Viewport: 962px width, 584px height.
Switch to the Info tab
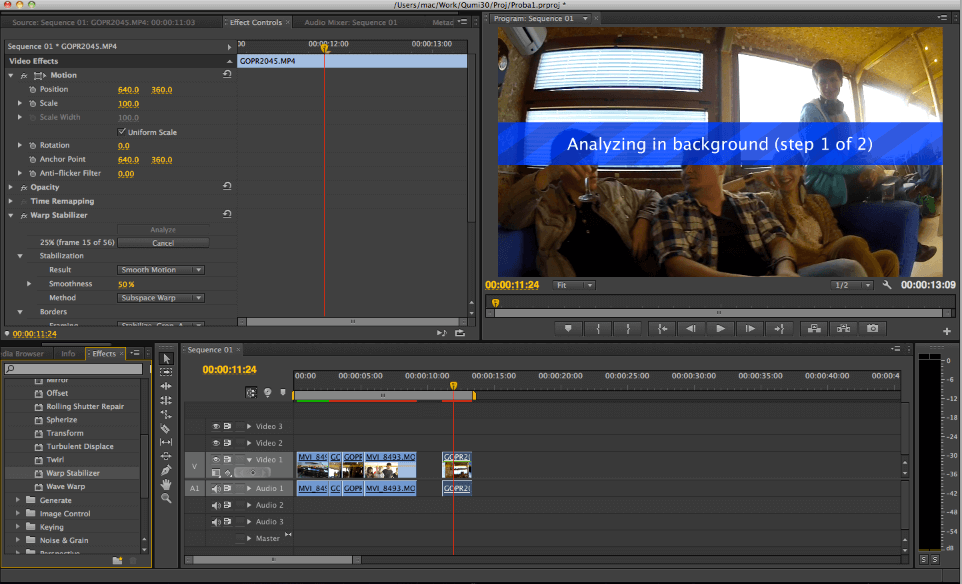pyautogui.click(x=68, y=353)
